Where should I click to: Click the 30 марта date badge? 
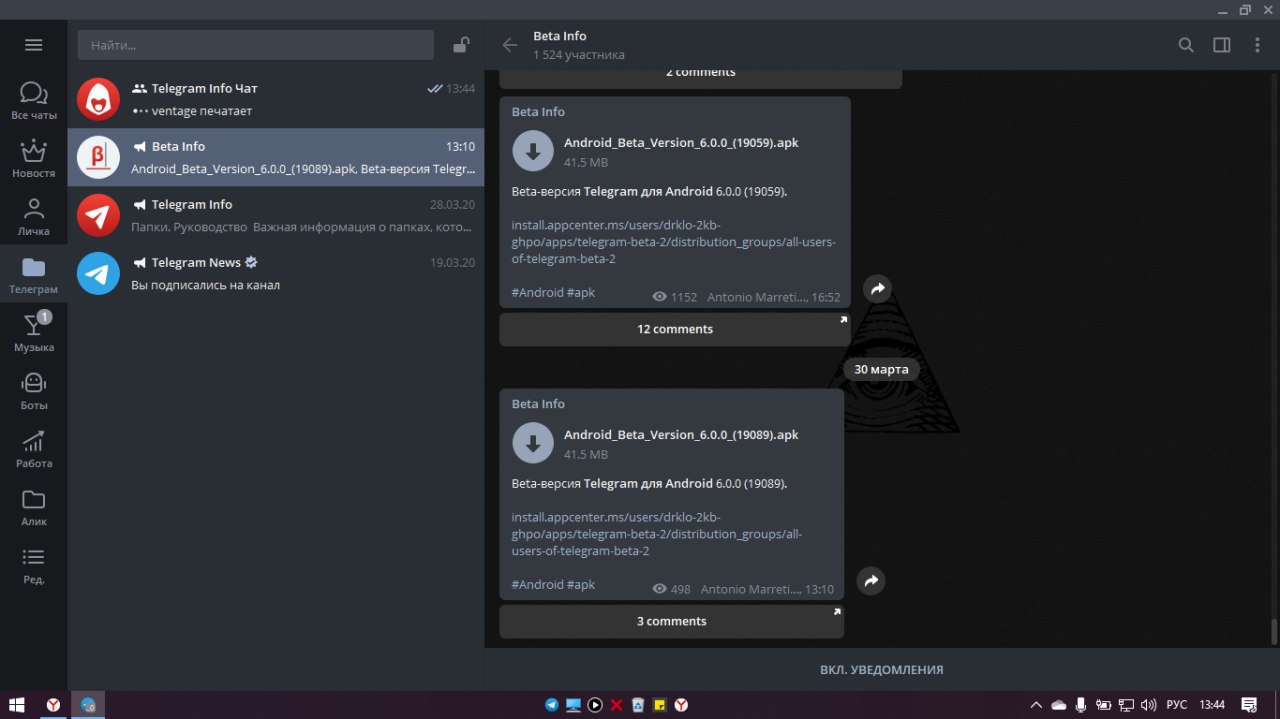tap(882, 369)
